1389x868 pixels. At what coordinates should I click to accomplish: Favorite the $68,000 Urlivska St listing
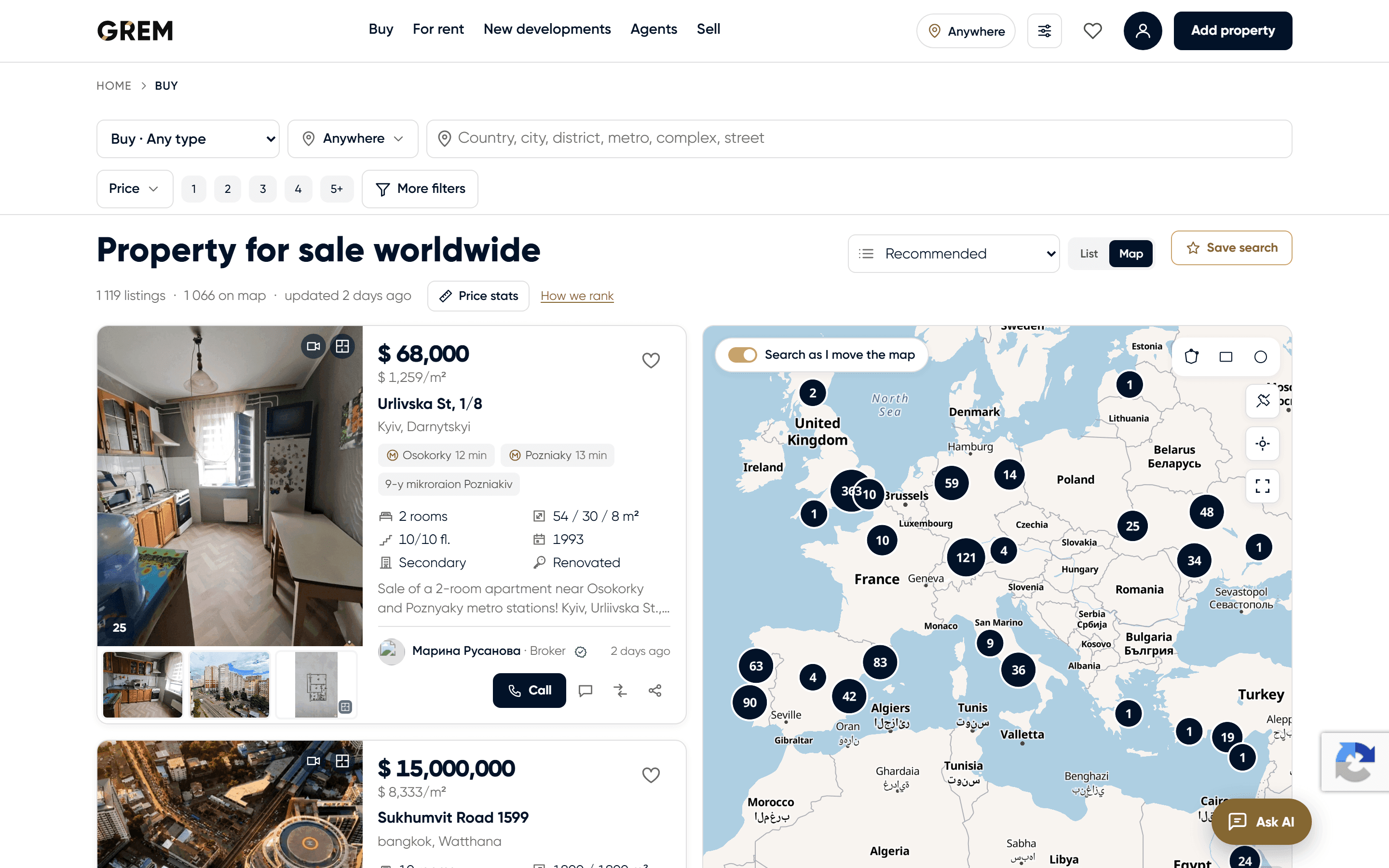pyautogui.click(x=650, y=361)
